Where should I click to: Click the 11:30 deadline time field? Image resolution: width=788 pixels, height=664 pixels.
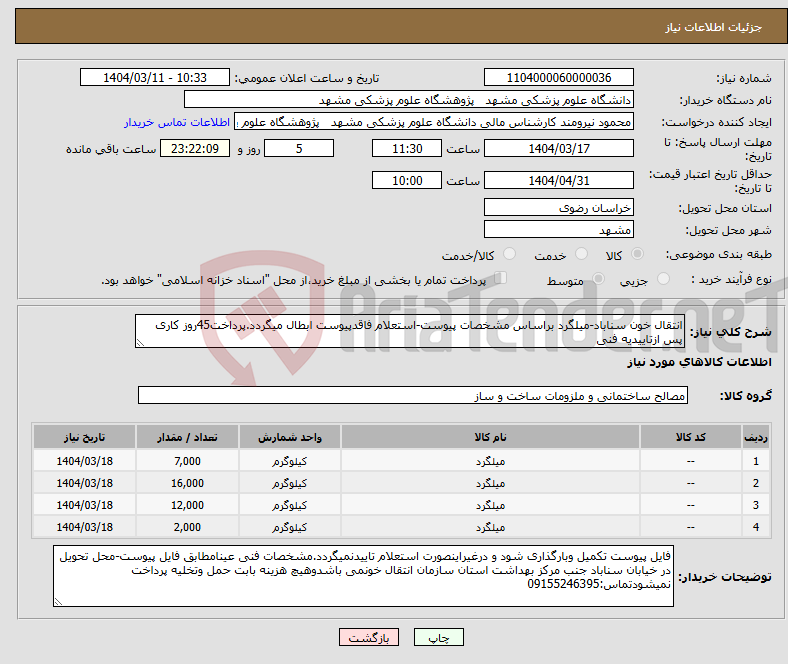point(406,148)
